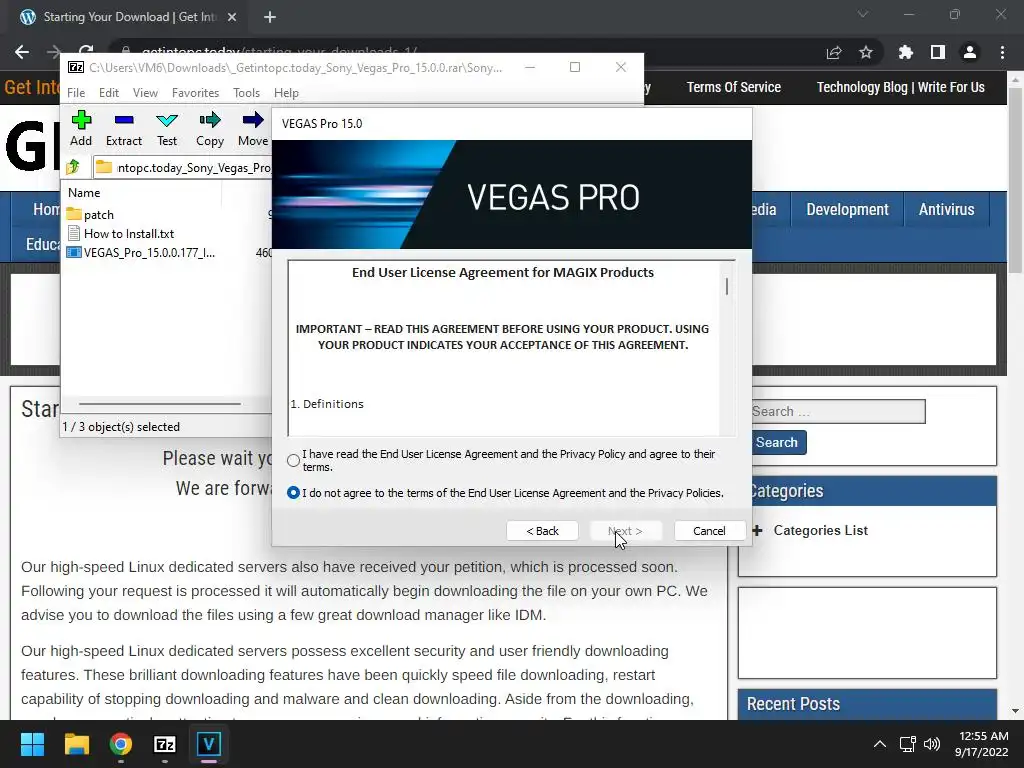The width and height of the screenshot is (1024, 768).
Task: Open Technology Blog | Write For Us link
Action: click(x=901, y=87)
